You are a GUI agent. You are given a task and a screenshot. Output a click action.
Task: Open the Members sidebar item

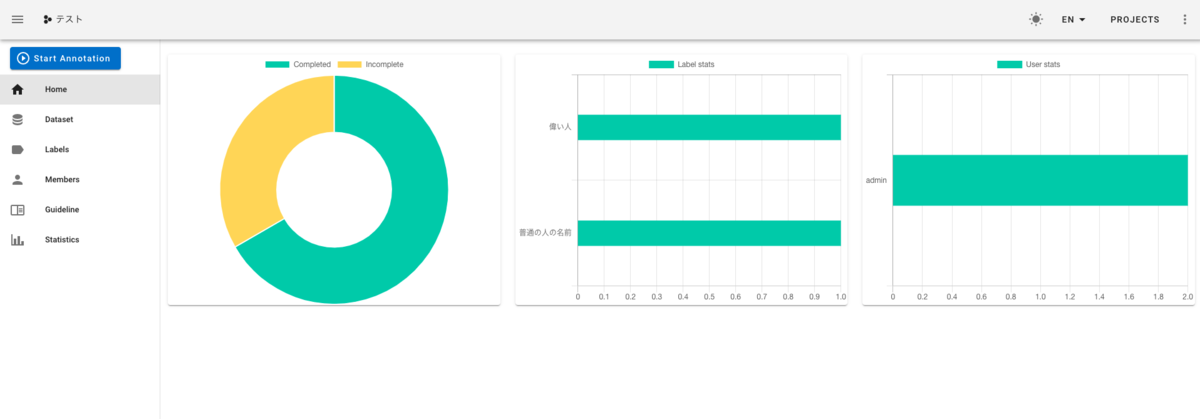(80, 179)
